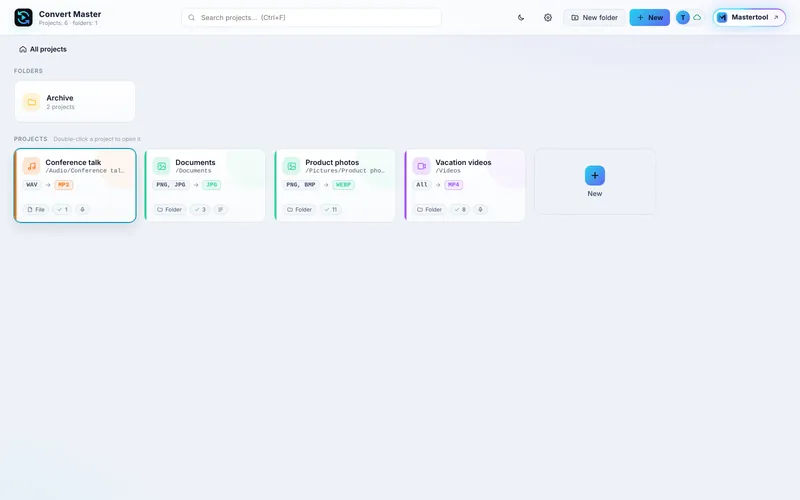
Task: Click the check count 3 chip
Action: tap(200, 209)
